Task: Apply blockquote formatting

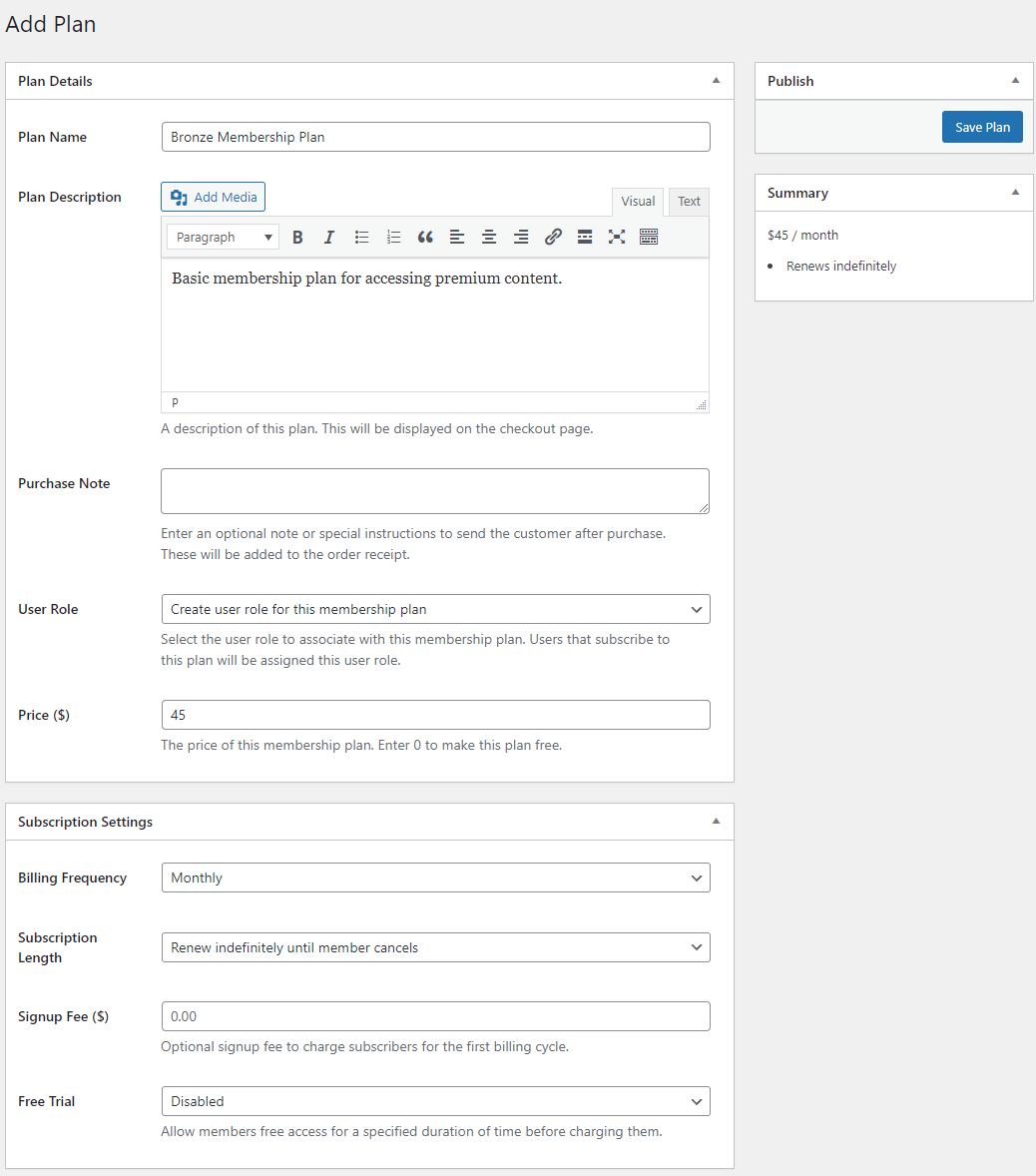Action: [x=425, y=237]
